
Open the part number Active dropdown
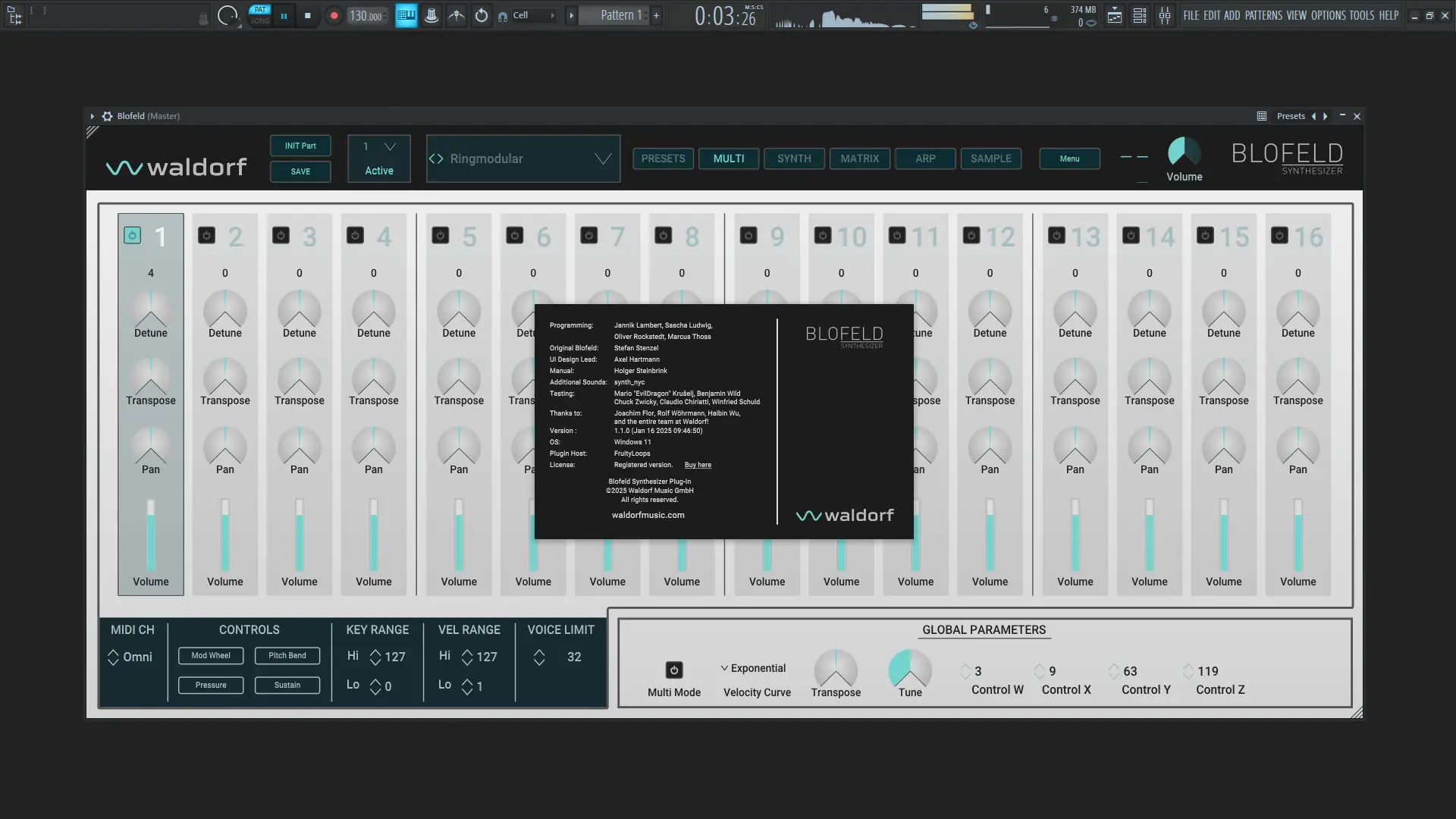coord(390,146)
